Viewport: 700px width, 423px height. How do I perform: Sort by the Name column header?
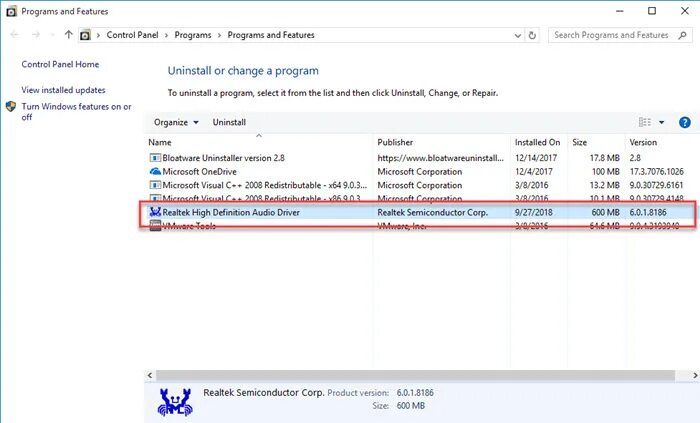coord(160,142)
